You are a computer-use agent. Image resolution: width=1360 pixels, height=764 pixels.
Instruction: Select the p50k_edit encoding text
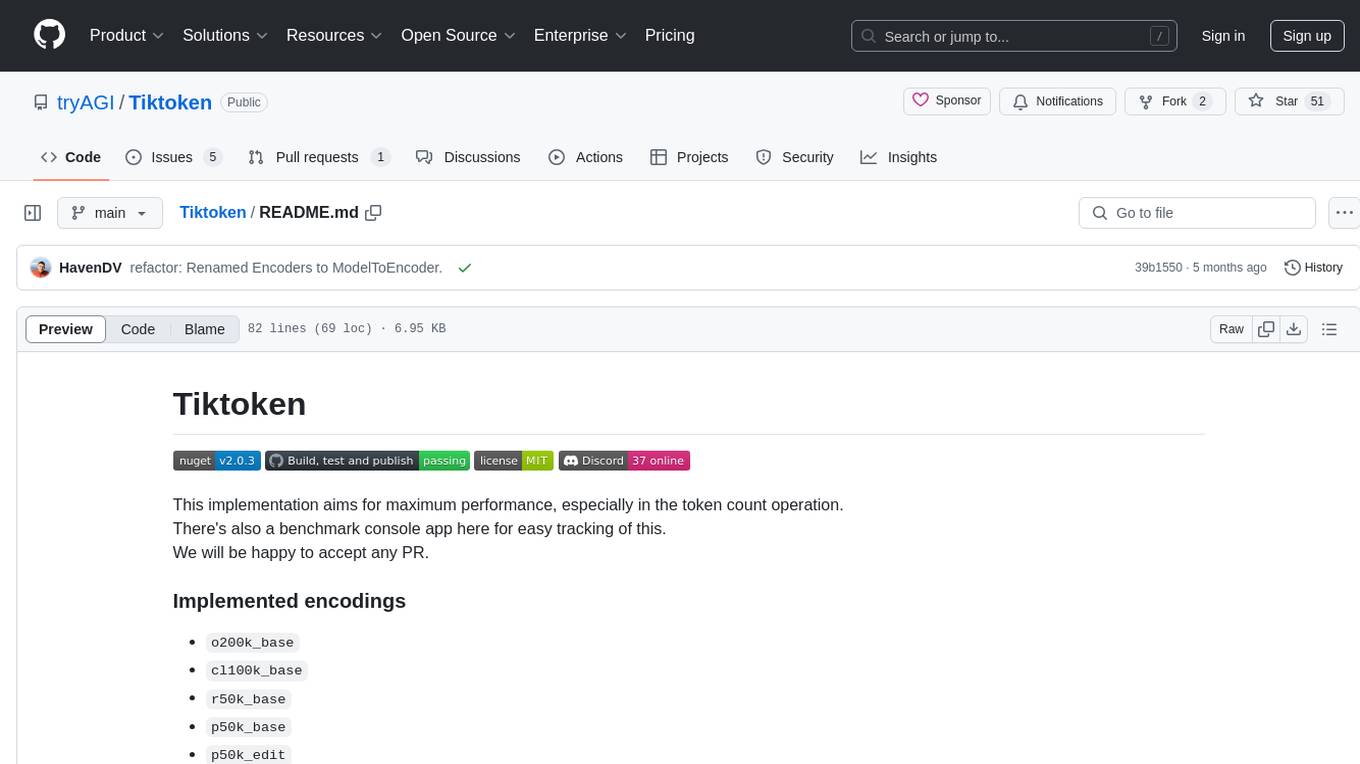click(x=248, y=754)
